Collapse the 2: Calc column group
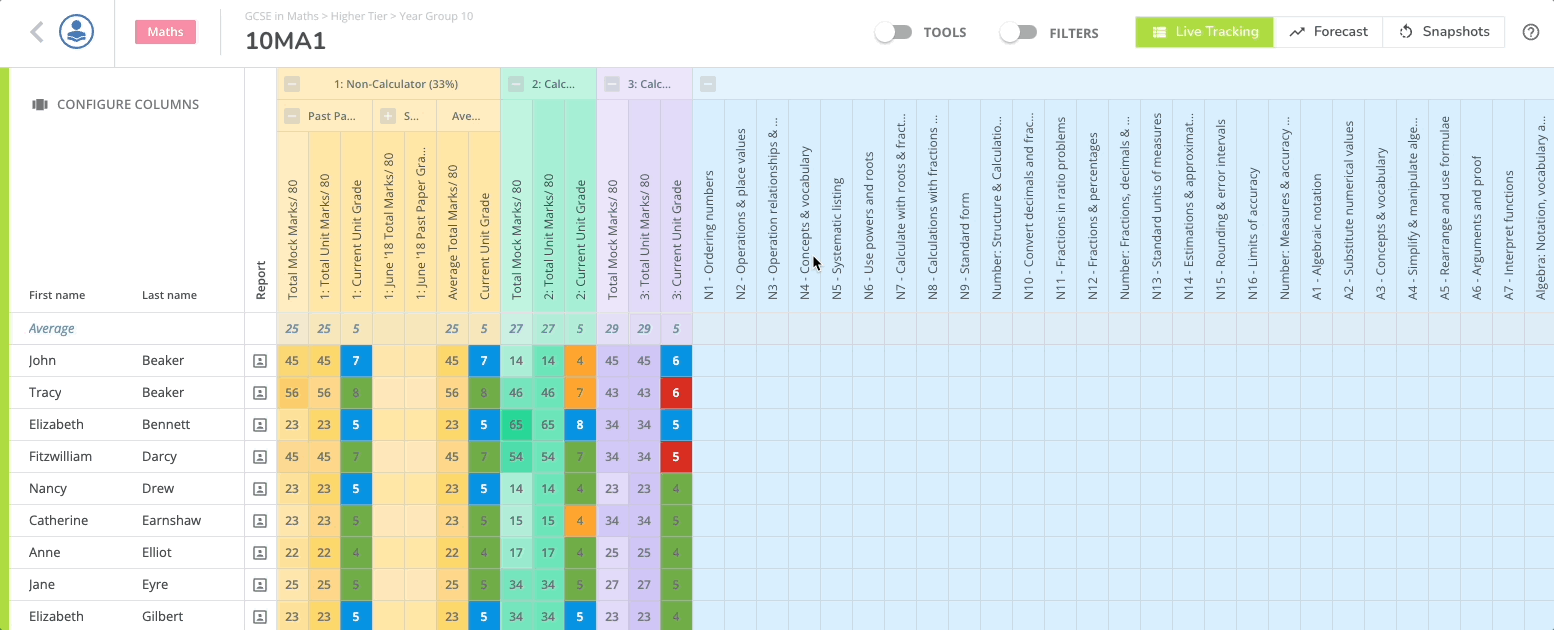The image size is (1554, 630). [516, 84]
